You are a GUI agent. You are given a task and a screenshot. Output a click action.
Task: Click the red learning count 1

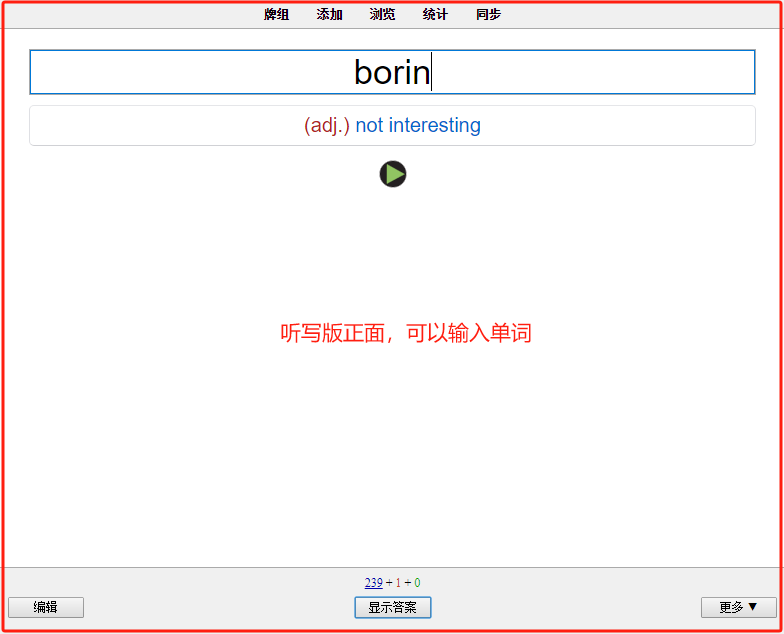pyautogui.click(x=398, y=582)
